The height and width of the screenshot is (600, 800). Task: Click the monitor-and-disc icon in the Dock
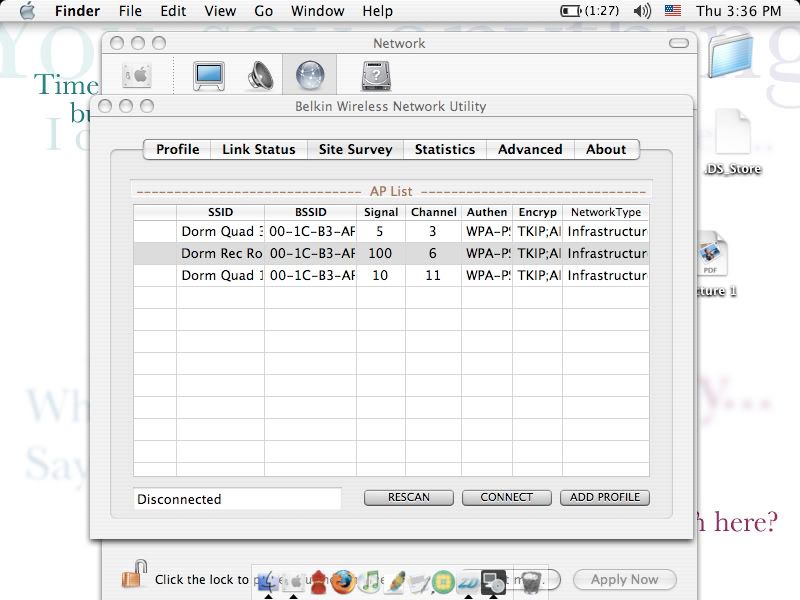pyautogui.click(x=493, y=582)
